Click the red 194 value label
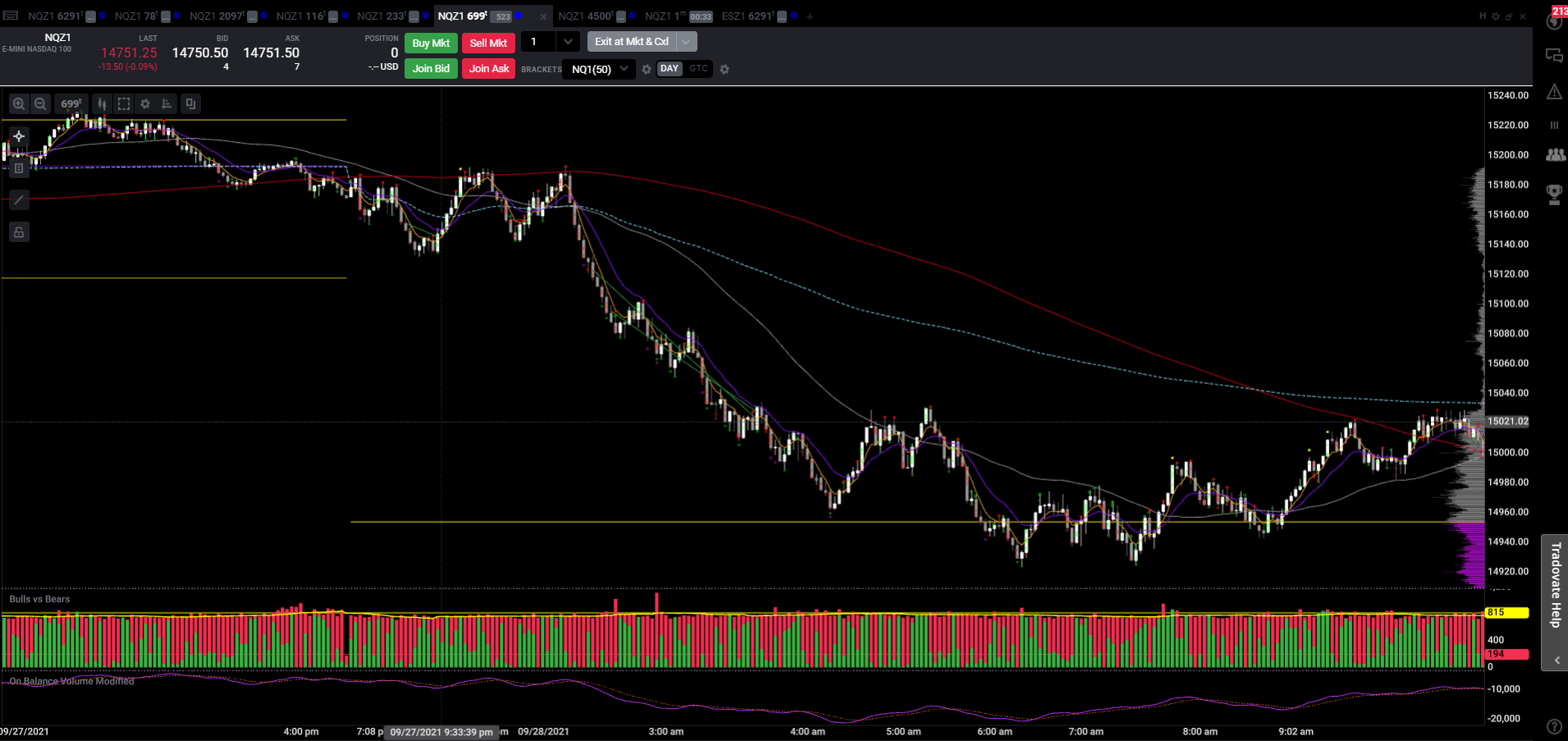Screen dimensions: 1568x741 tap(1506, 654)
